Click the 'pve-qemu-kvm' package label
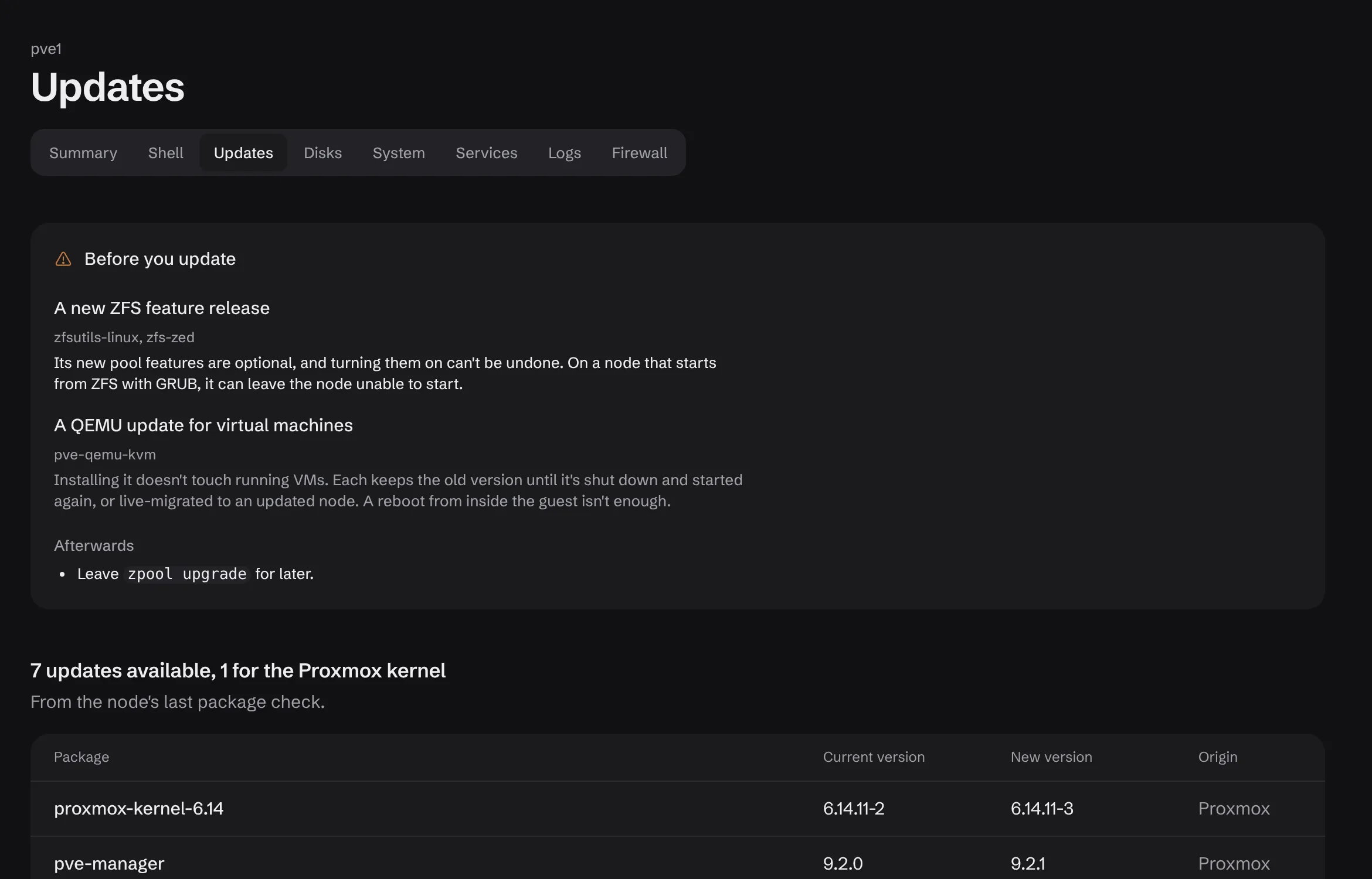 [x=105, y=455]
